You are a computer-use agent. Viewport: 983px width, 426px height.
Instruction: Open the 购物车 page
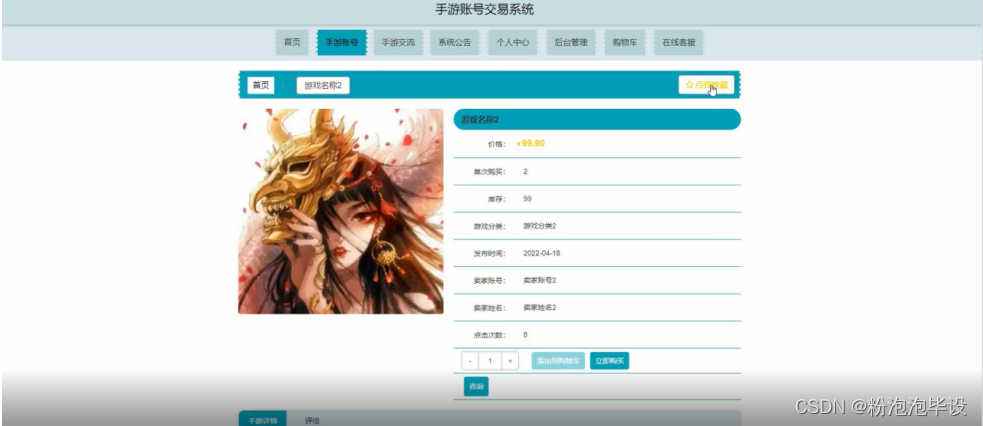(624, 43)
